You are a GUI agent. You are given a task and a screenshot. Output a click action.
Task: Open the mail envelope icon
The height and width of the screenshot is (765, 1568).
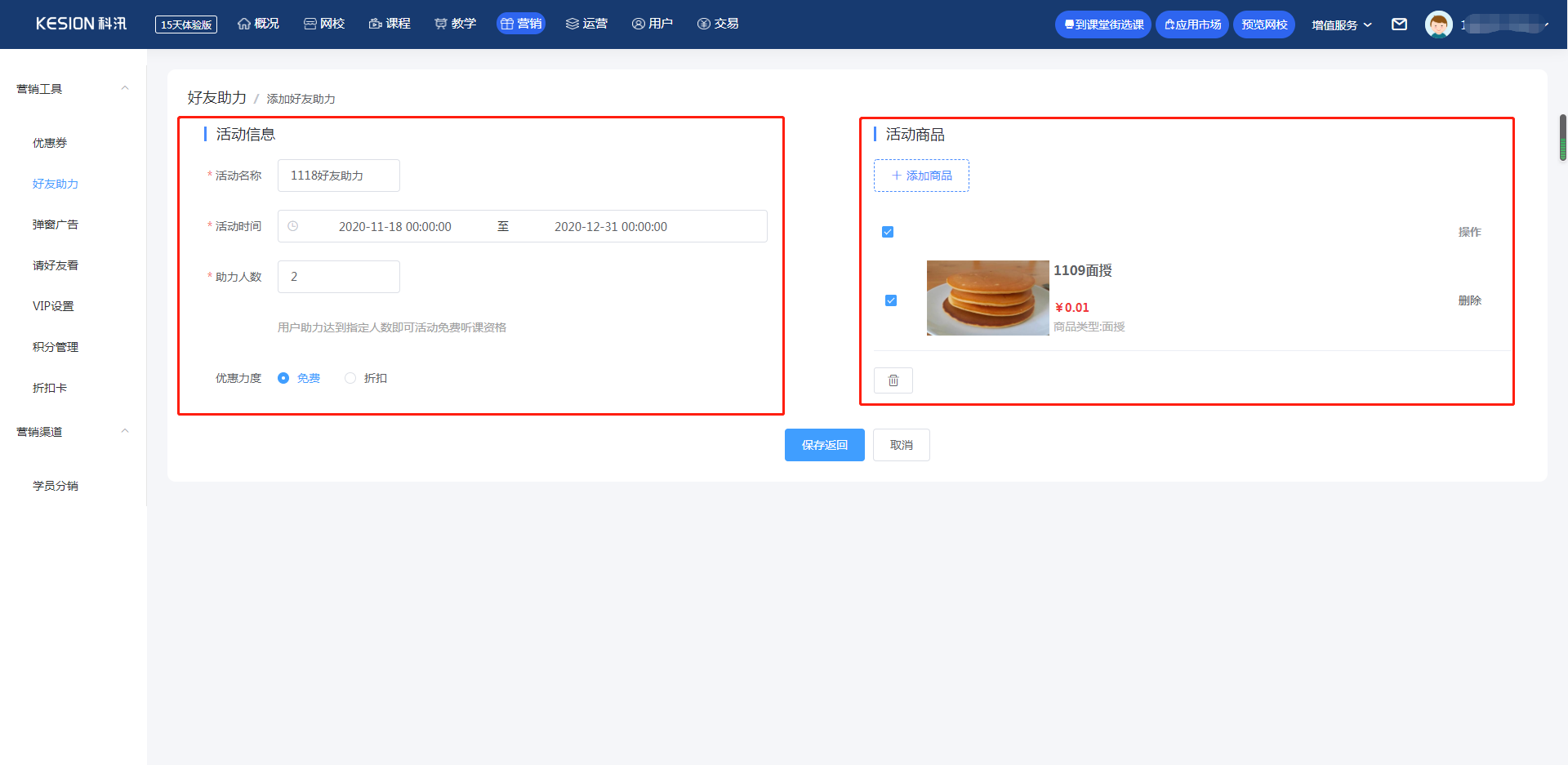(x=1399, y=24)
